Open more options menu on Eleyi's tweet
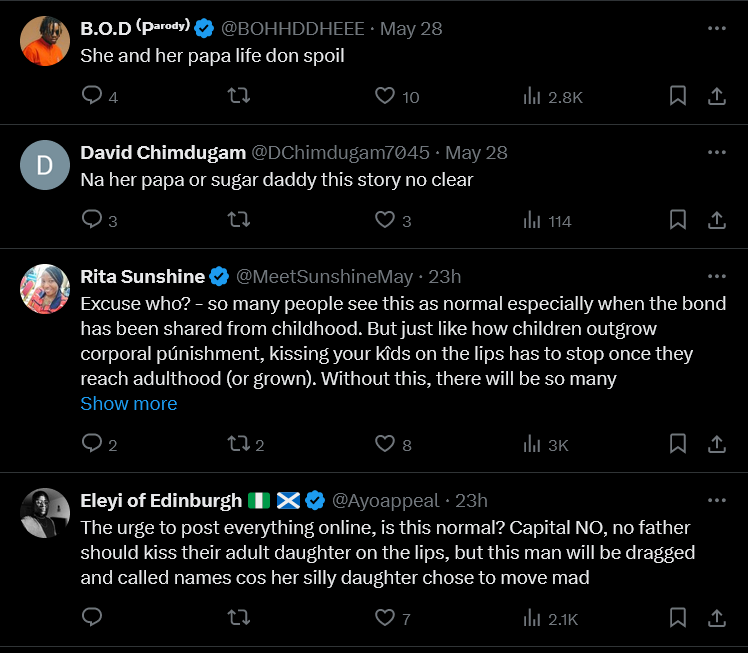Viewport: 748px width, 653px height. [716, 500]
